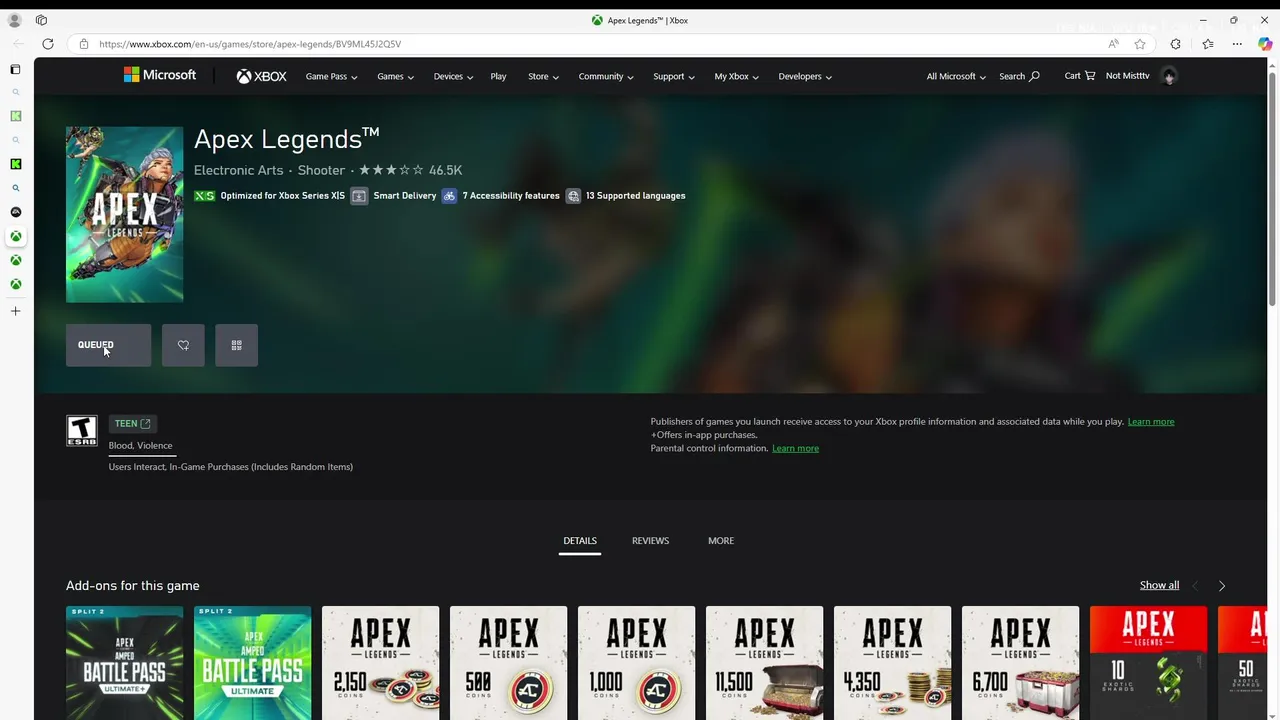Expand the My Xbox menu

736,76
